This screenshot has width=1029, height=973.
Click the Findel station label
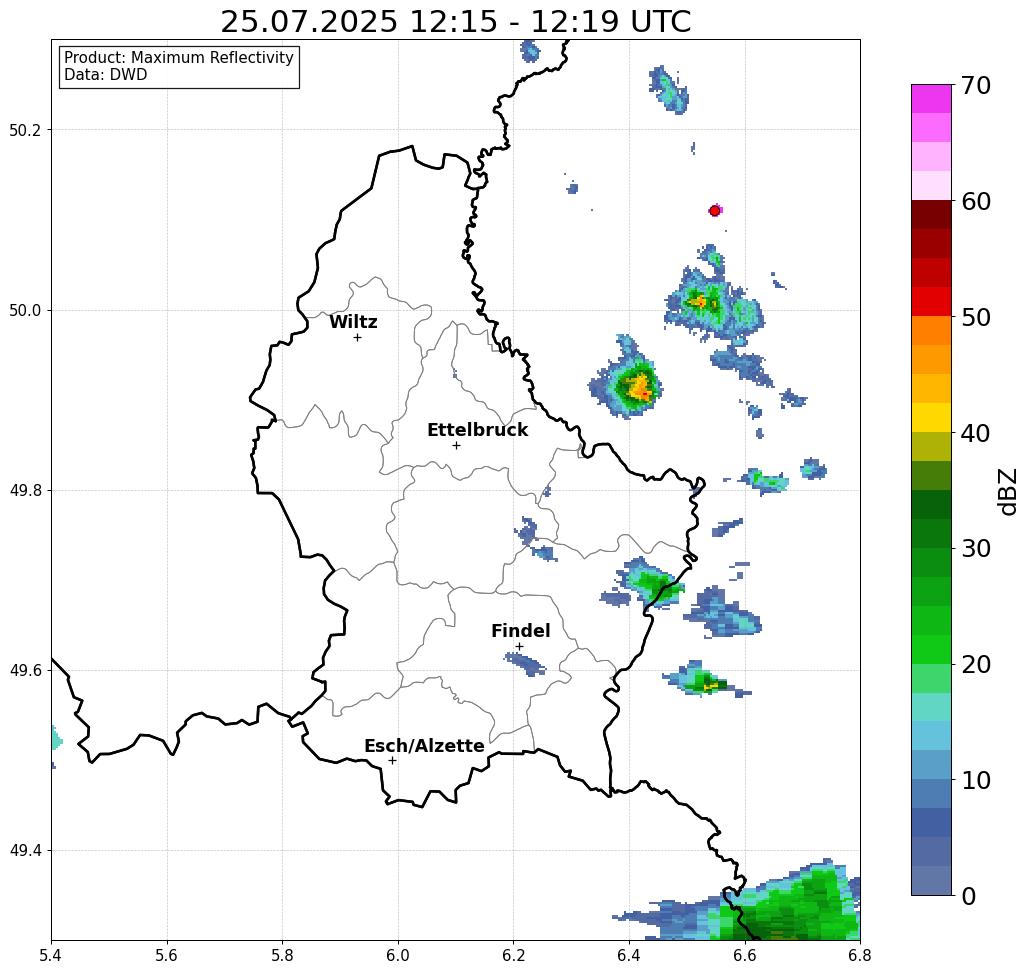click(520, 631)
